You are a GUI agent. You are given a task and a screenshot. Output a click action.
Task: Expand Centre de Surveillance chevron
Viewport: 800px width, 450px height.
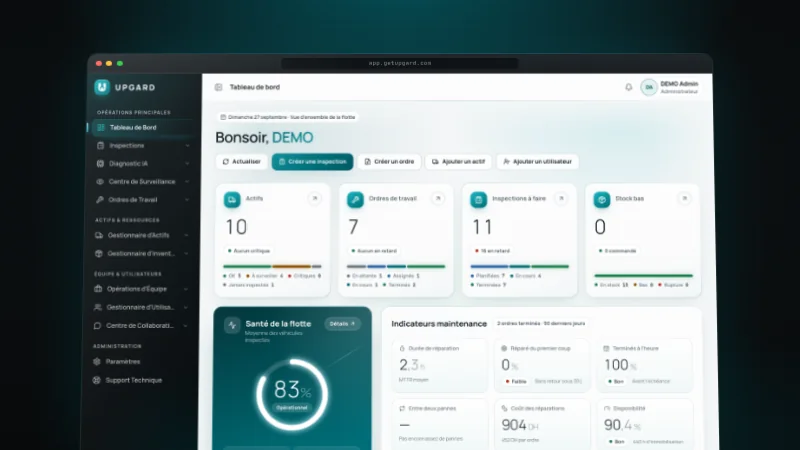(187, 182)
